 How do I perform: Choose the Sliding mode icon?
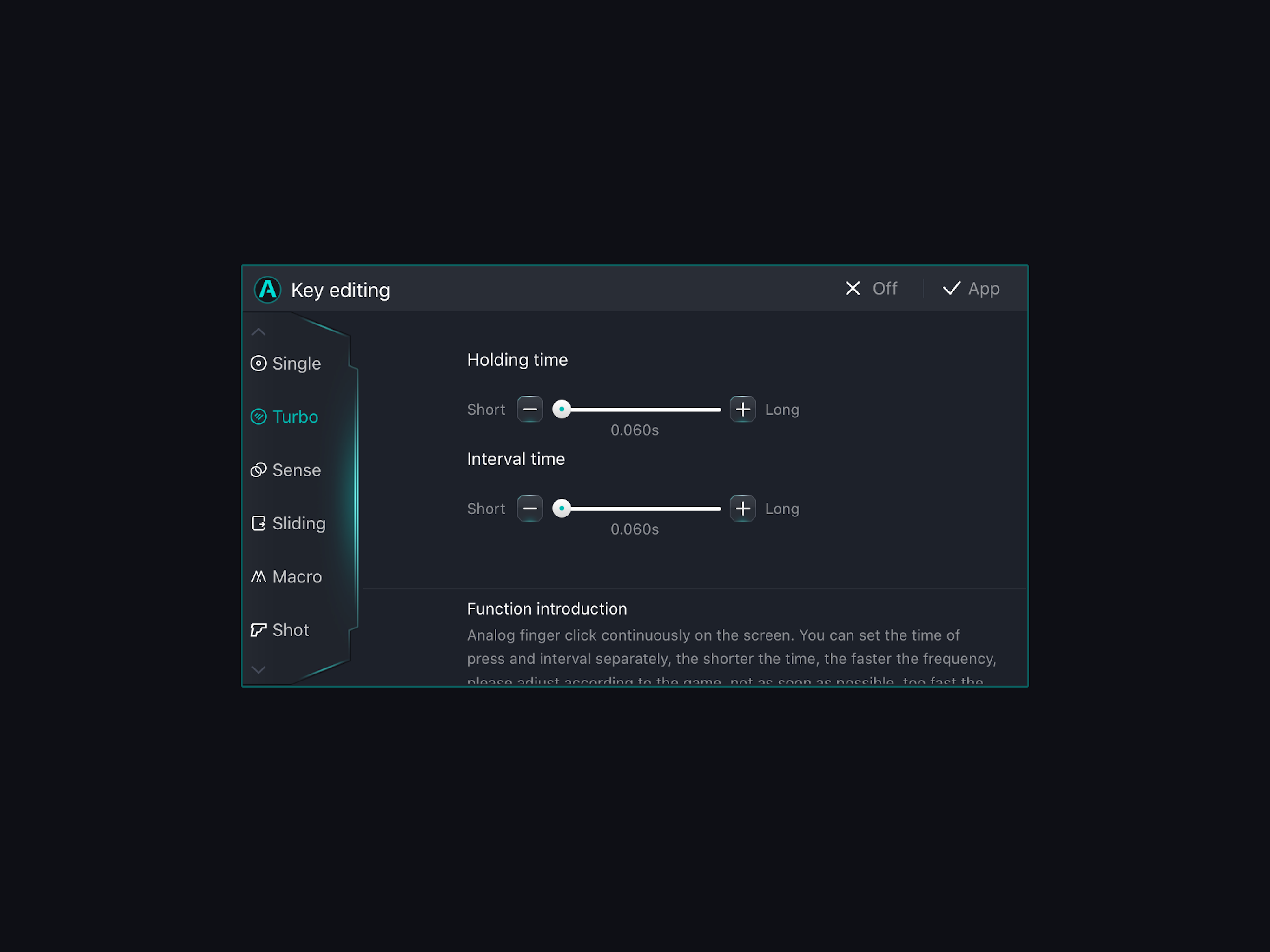[x=258, y=523]
